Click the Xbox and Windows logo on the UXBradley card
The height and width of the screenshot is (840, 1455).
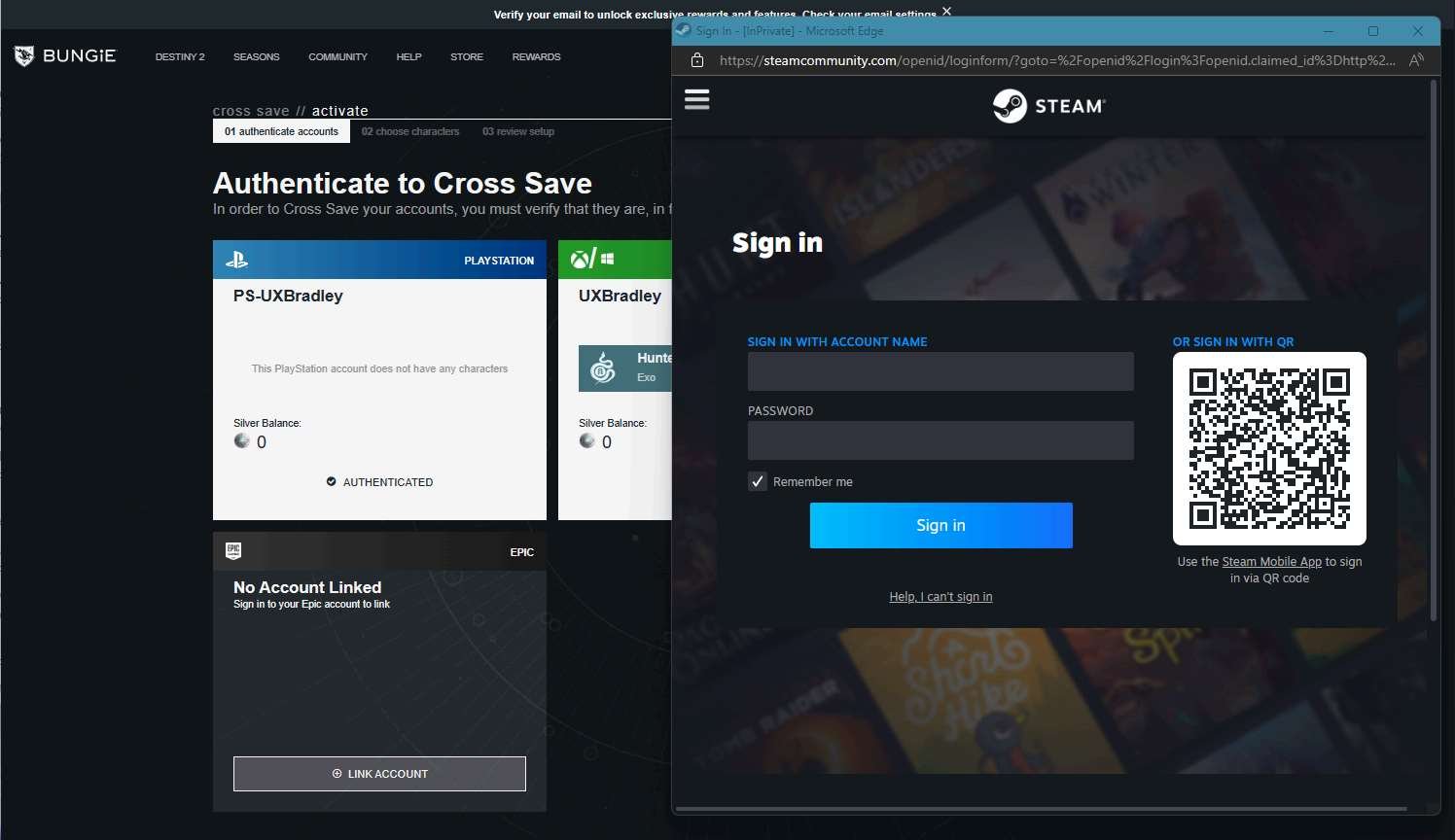[x=592, y=259]
